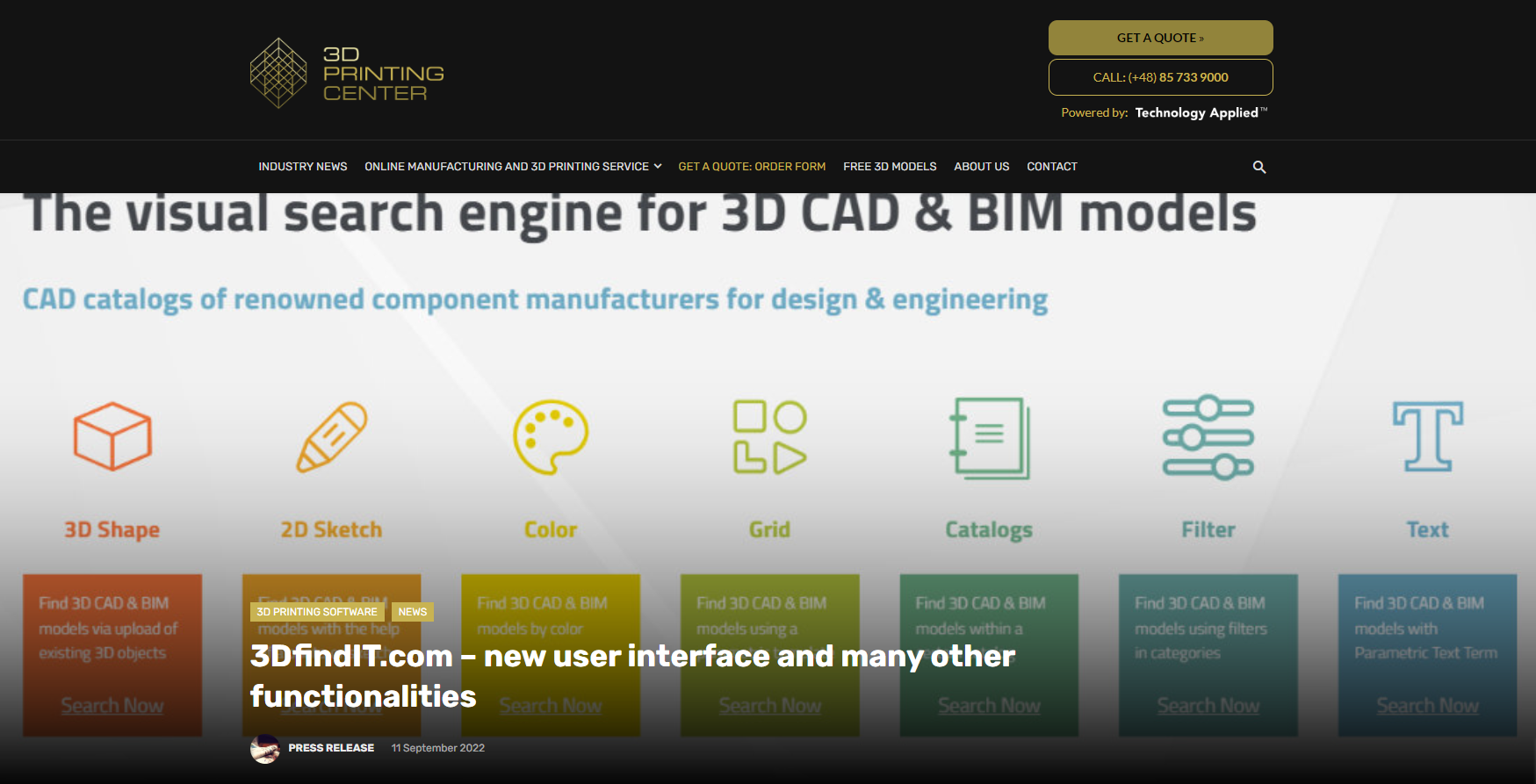Go to Free 3D Models
The height and width of the screenshot is (784, 1536).
890,167
